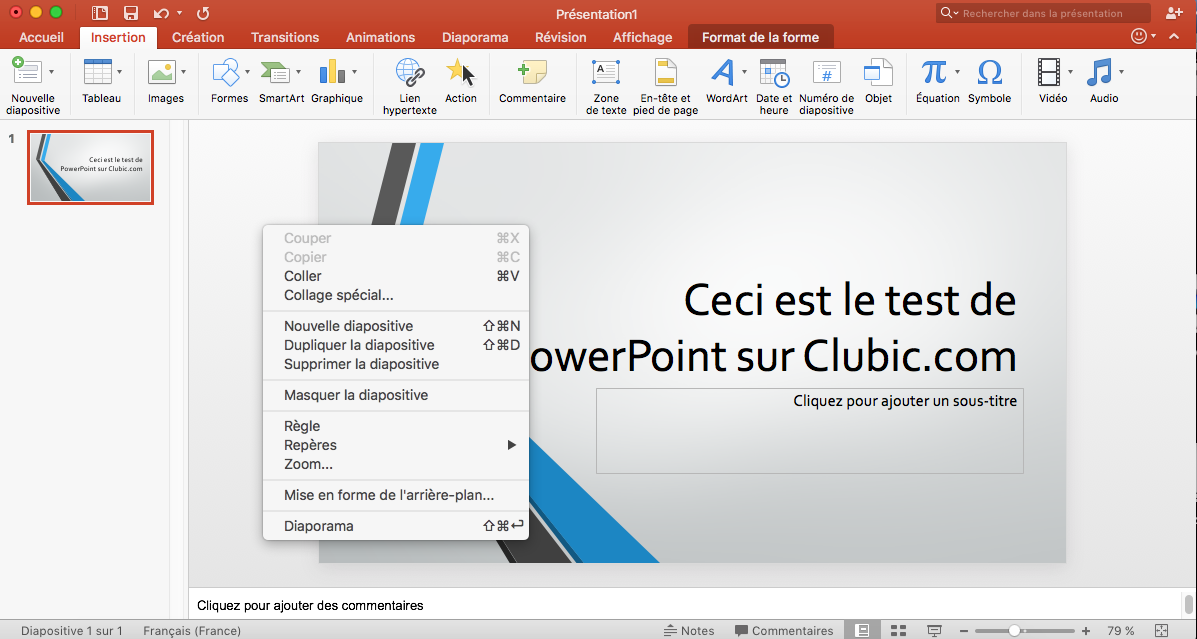Click Zoom... in context menu
The width and height of the screenshot is (1197, 639).
click(x=395, y=464)
